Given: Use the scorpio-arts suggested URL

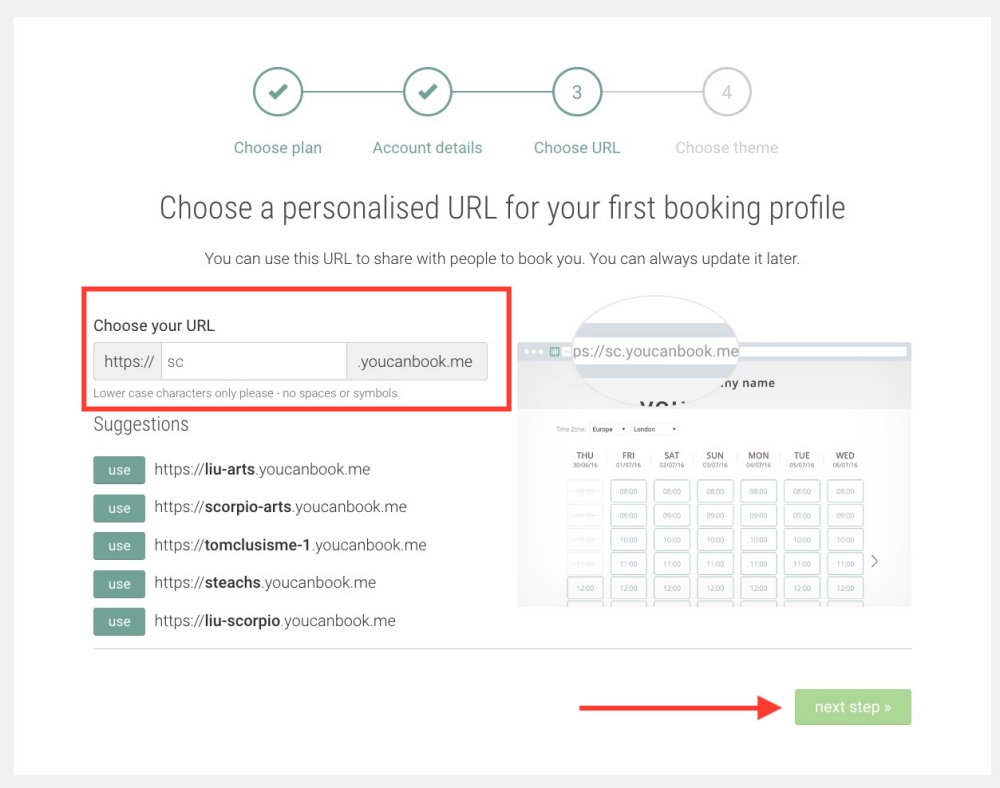Looking at the screenshot, I should [119, 508].
